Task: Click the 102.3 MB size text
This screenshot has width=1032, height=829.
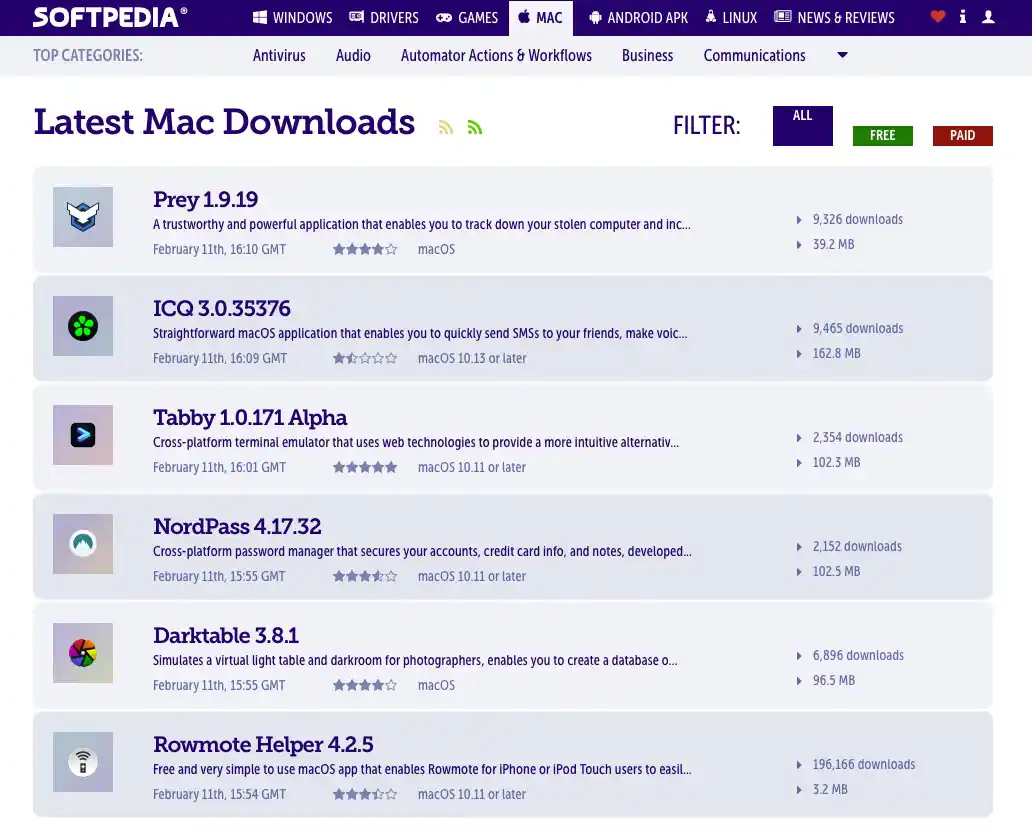Action: (x=837, y=463)
